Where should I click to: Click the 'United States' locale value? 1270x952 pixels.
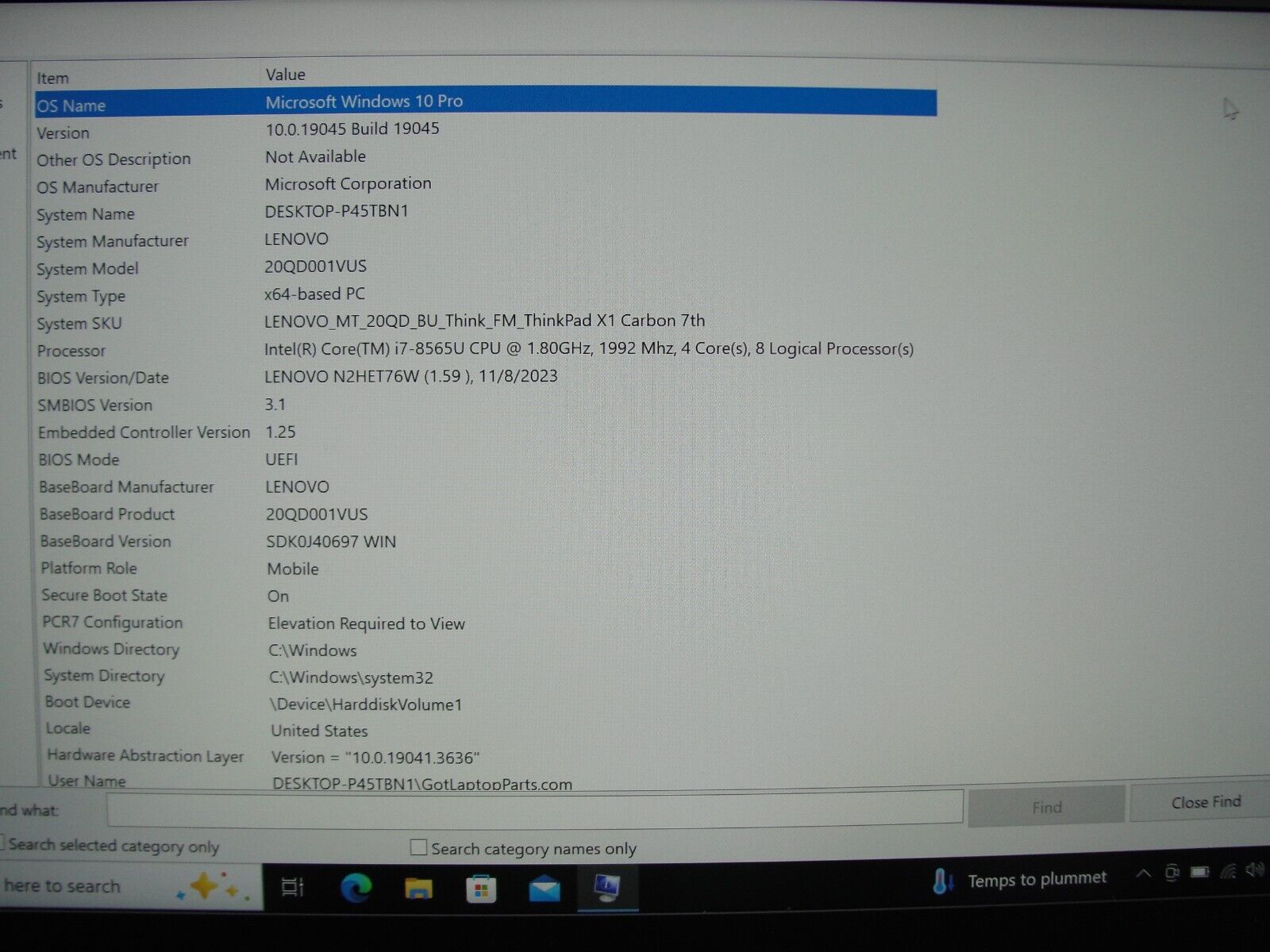click(x=319, y=731)
